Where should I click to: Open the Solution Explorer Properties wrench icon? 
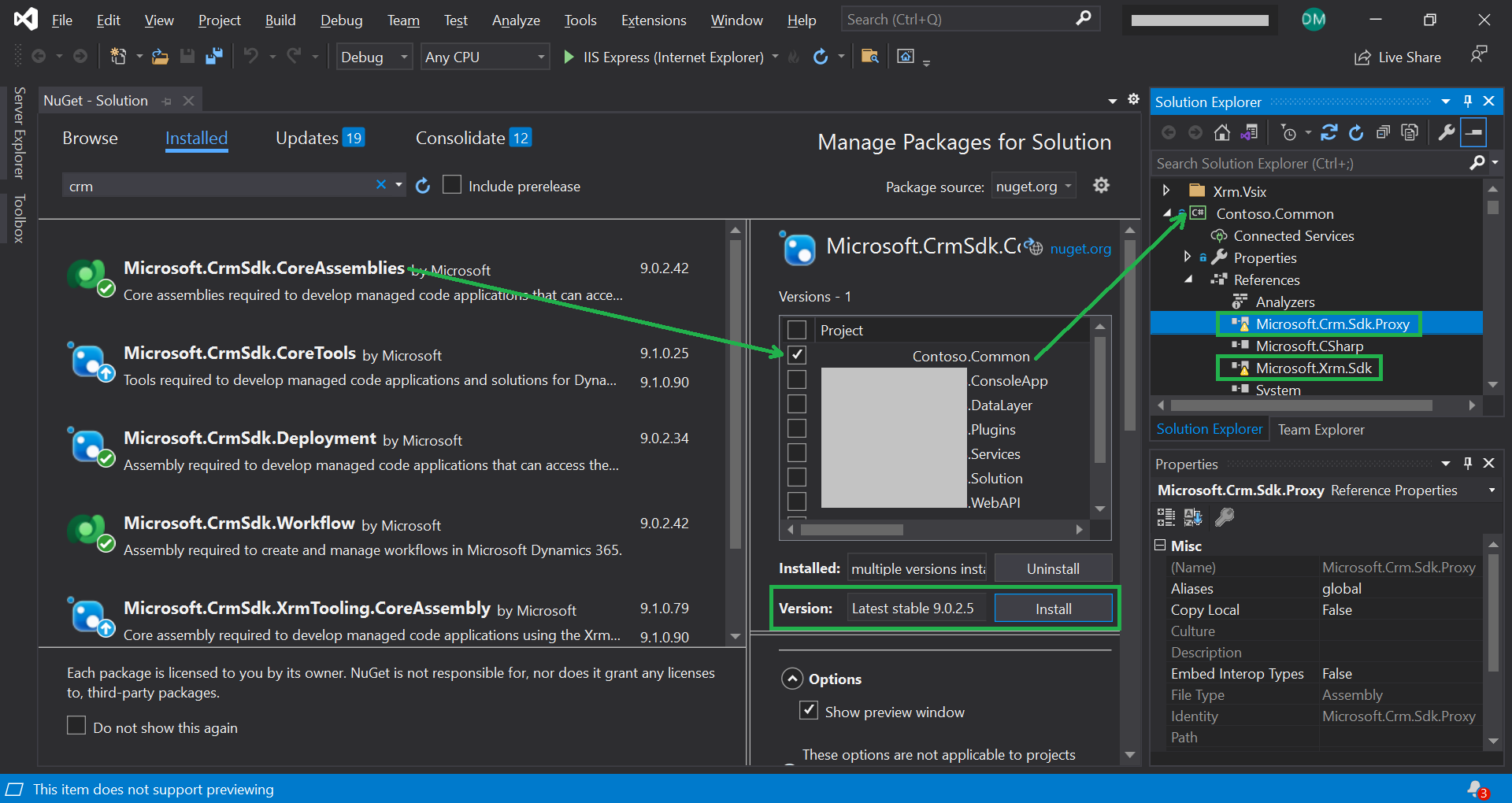point(1446,133)
